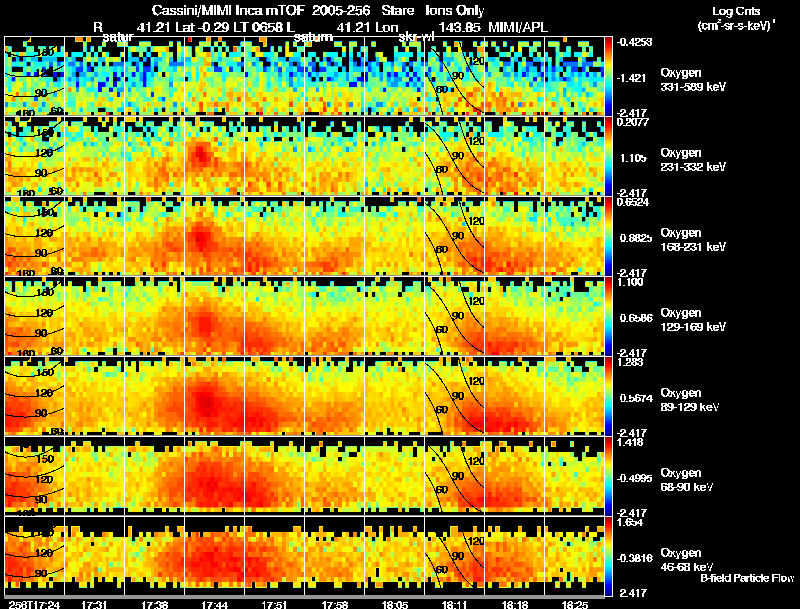Click the '(cm²-sr-s-keV)' units label

[x=736, y=25]
